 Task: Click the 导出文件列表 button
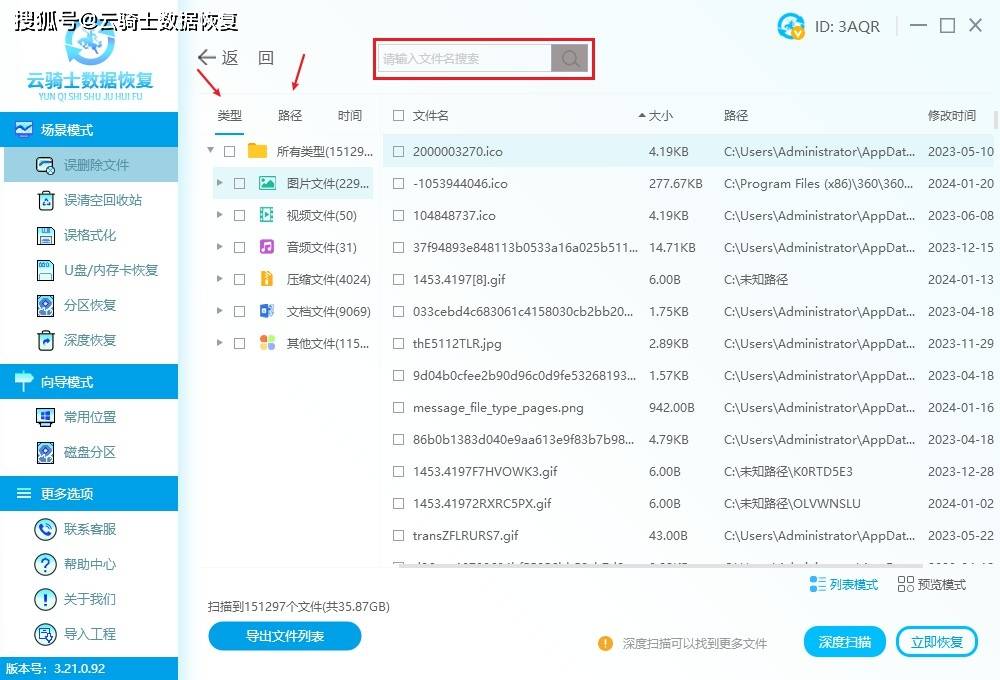[284, 636]
